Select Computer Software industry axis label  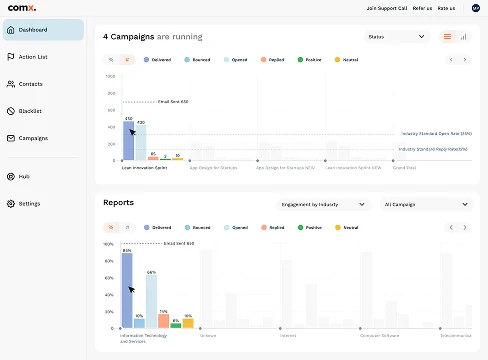(x=379, y=335)
